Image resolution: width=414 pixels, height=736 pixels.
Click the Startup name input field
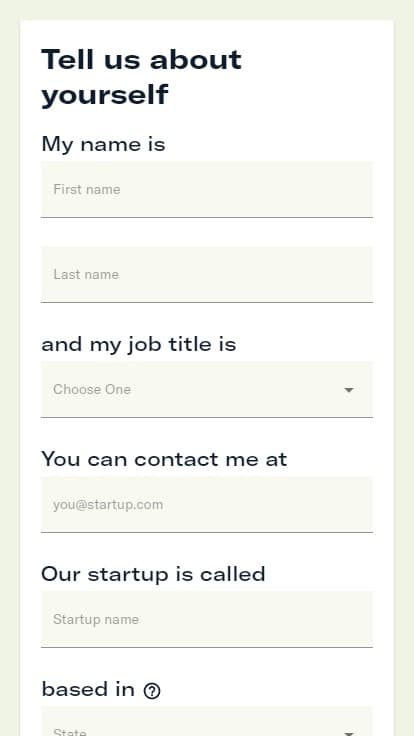[207, 620]
